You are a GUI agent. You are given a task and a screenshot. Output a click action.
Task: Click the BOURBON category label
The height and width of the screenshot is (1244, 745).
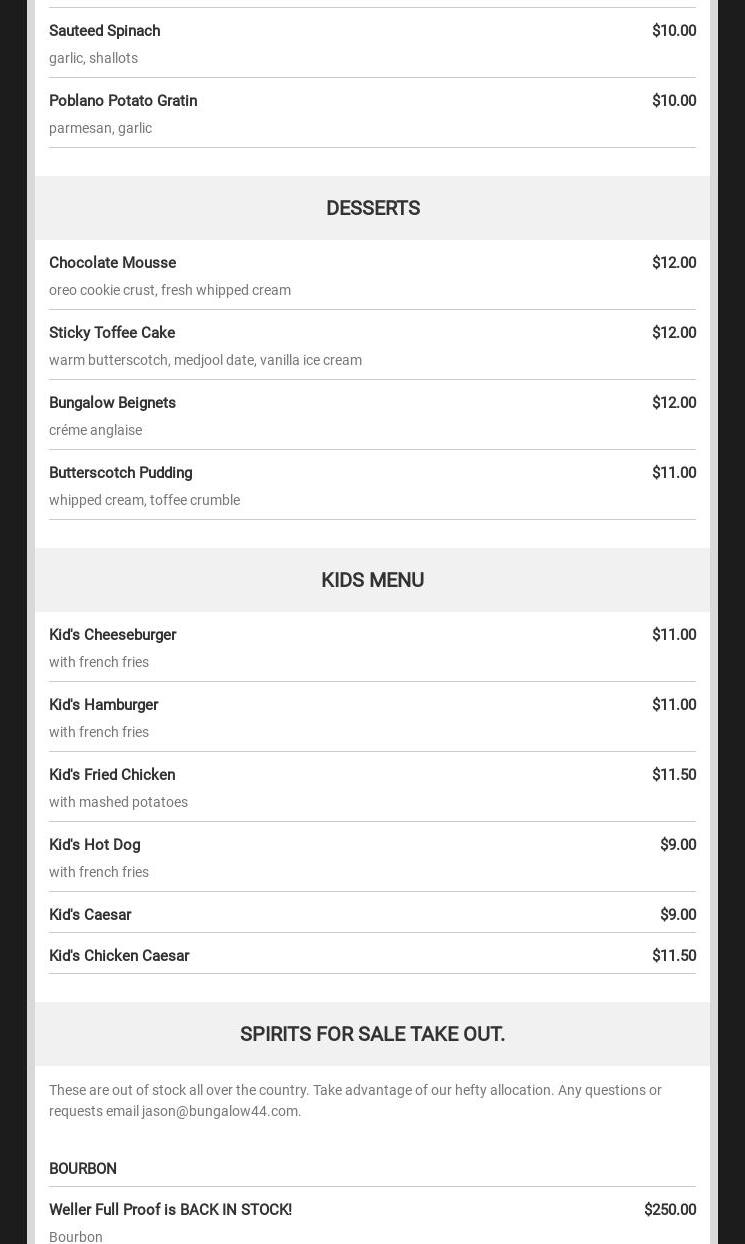[x=83, y=1169]
